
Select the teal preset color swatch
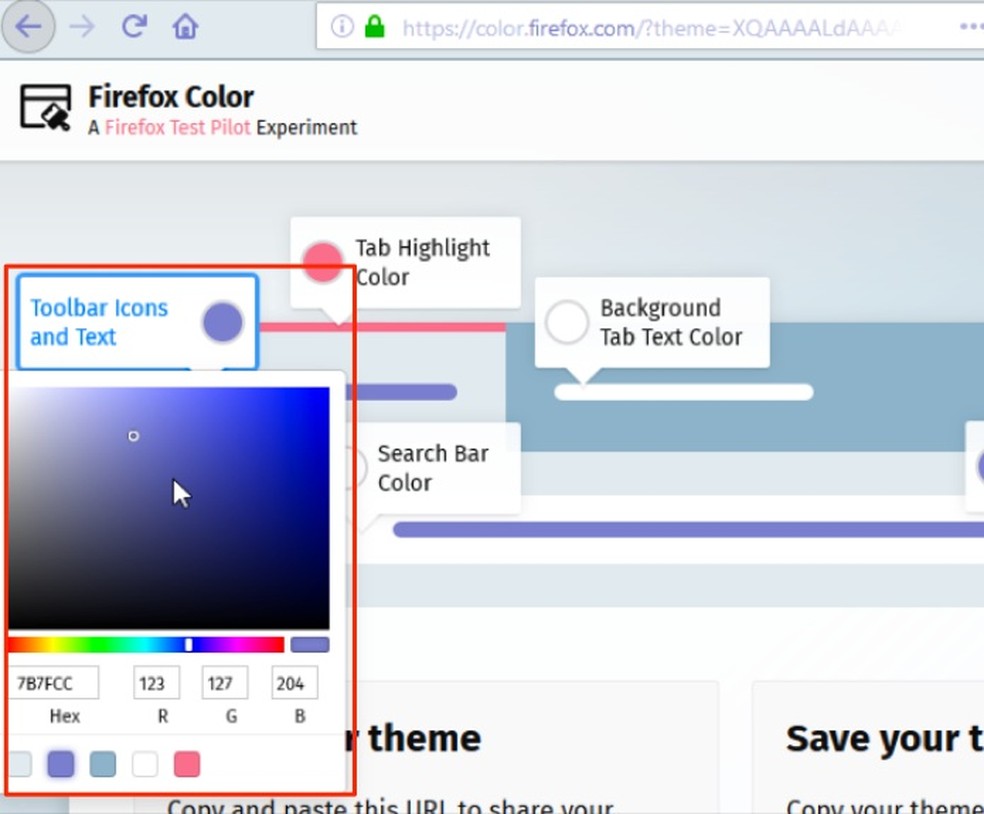coord(102,763)
